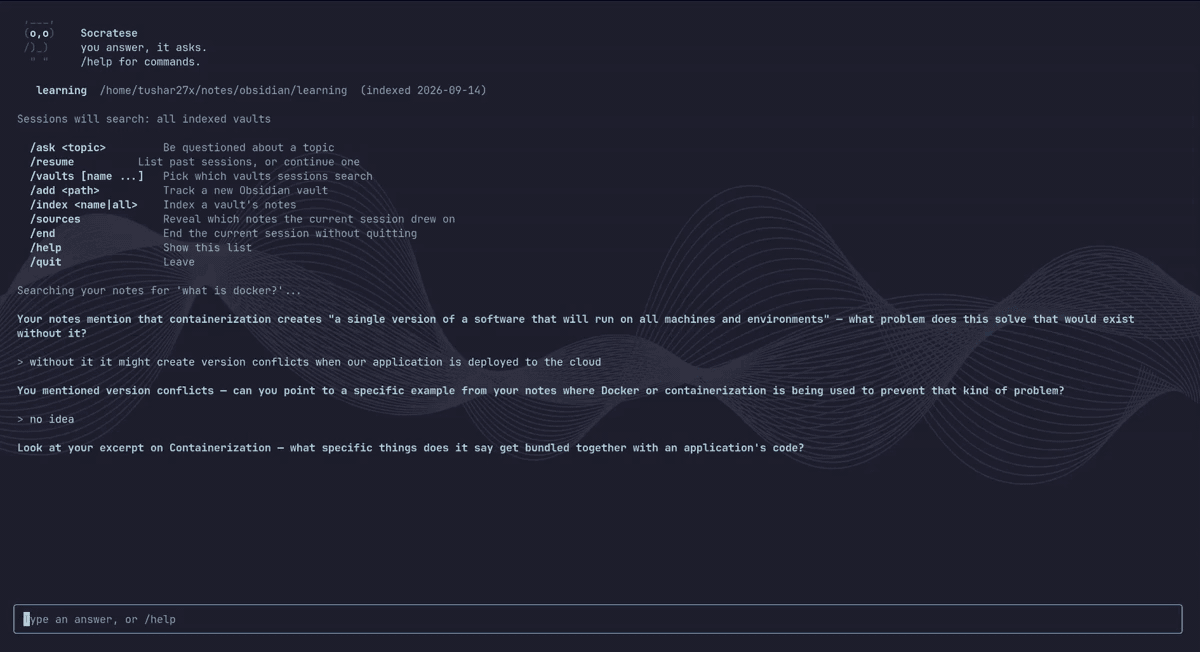1200x652 pixels.
Task: Click the vault path /home/tushar27x/notes/obsidian/learning
Action: click(x=224, y=90)
